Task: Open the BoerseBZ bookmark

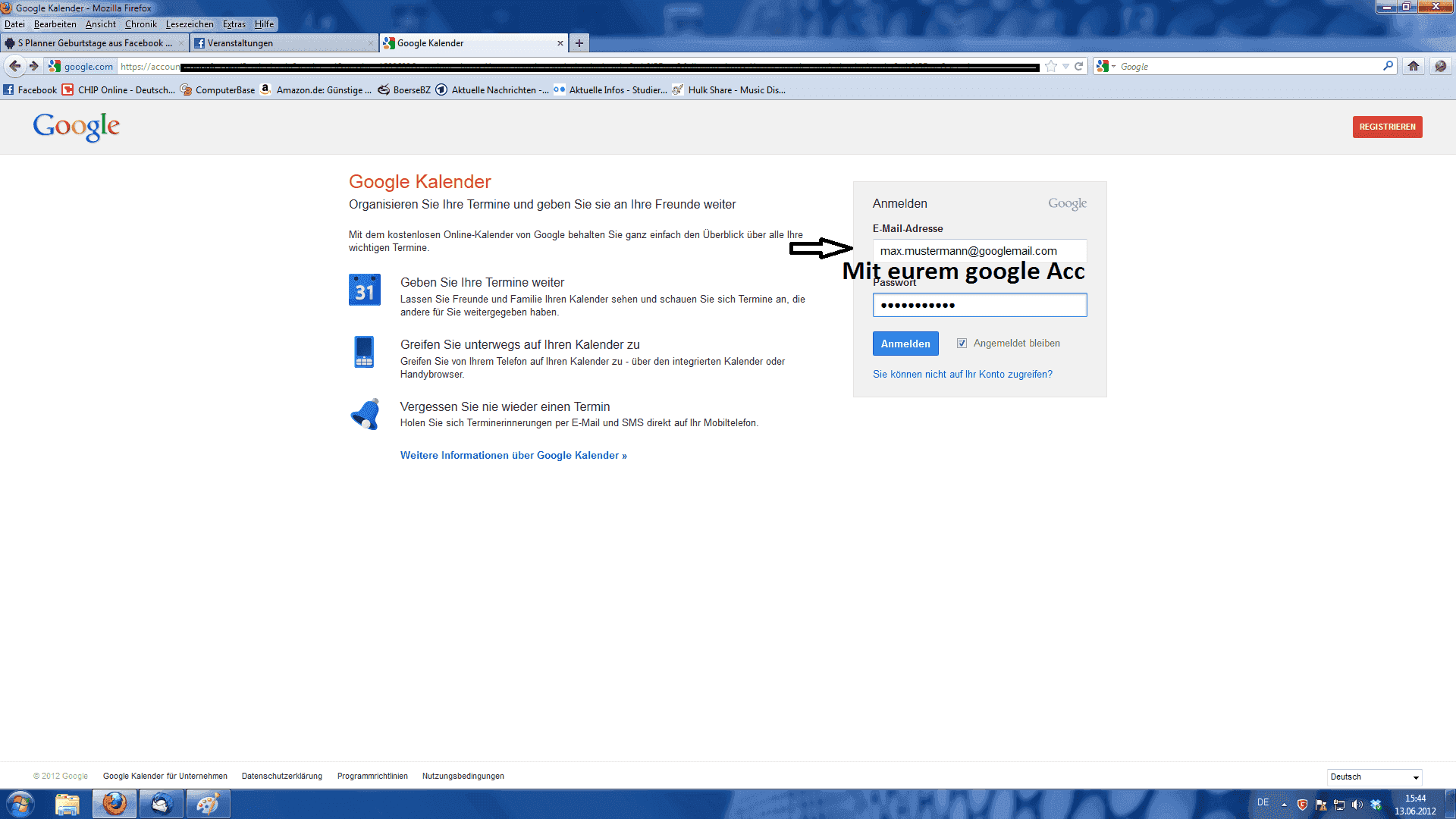Action: pos(404,90)
